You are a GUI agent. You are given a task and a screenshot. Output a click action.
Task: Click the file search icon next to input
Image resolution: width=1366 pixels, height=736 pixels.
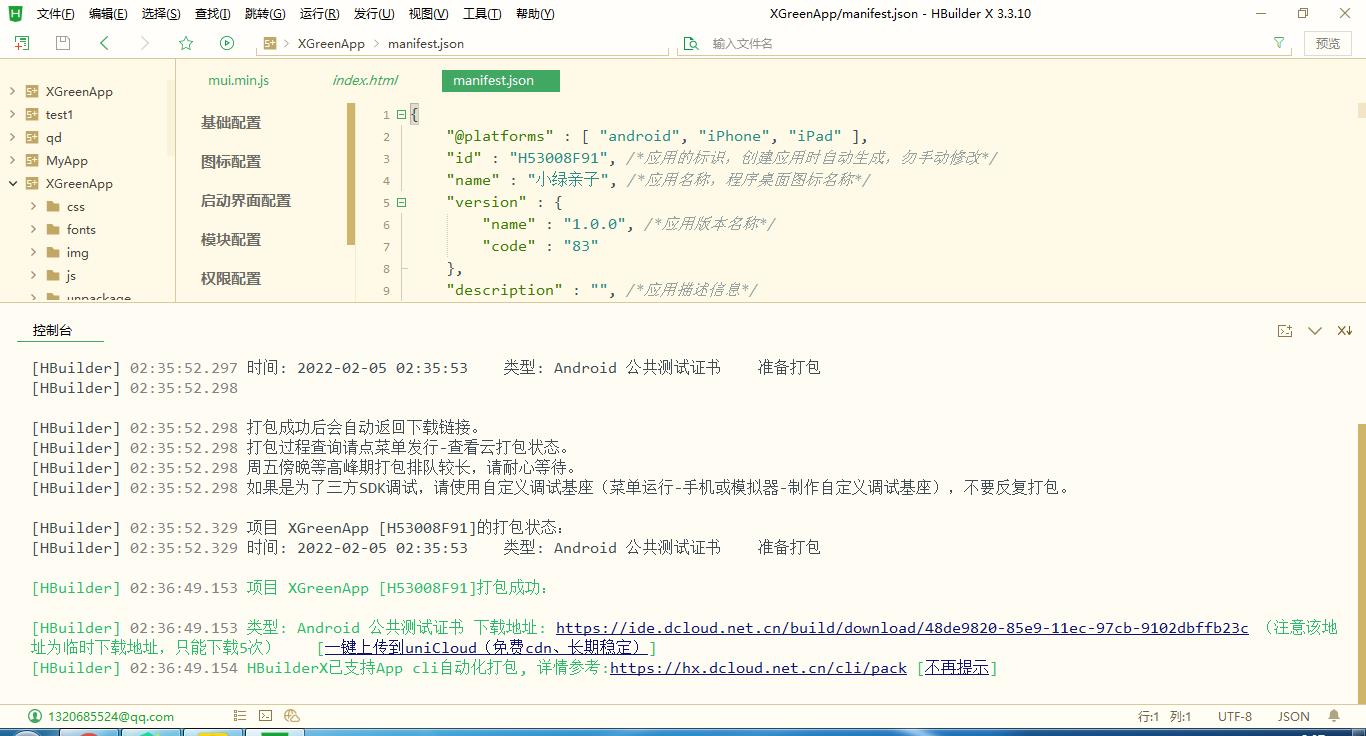(x=690, y=43)
